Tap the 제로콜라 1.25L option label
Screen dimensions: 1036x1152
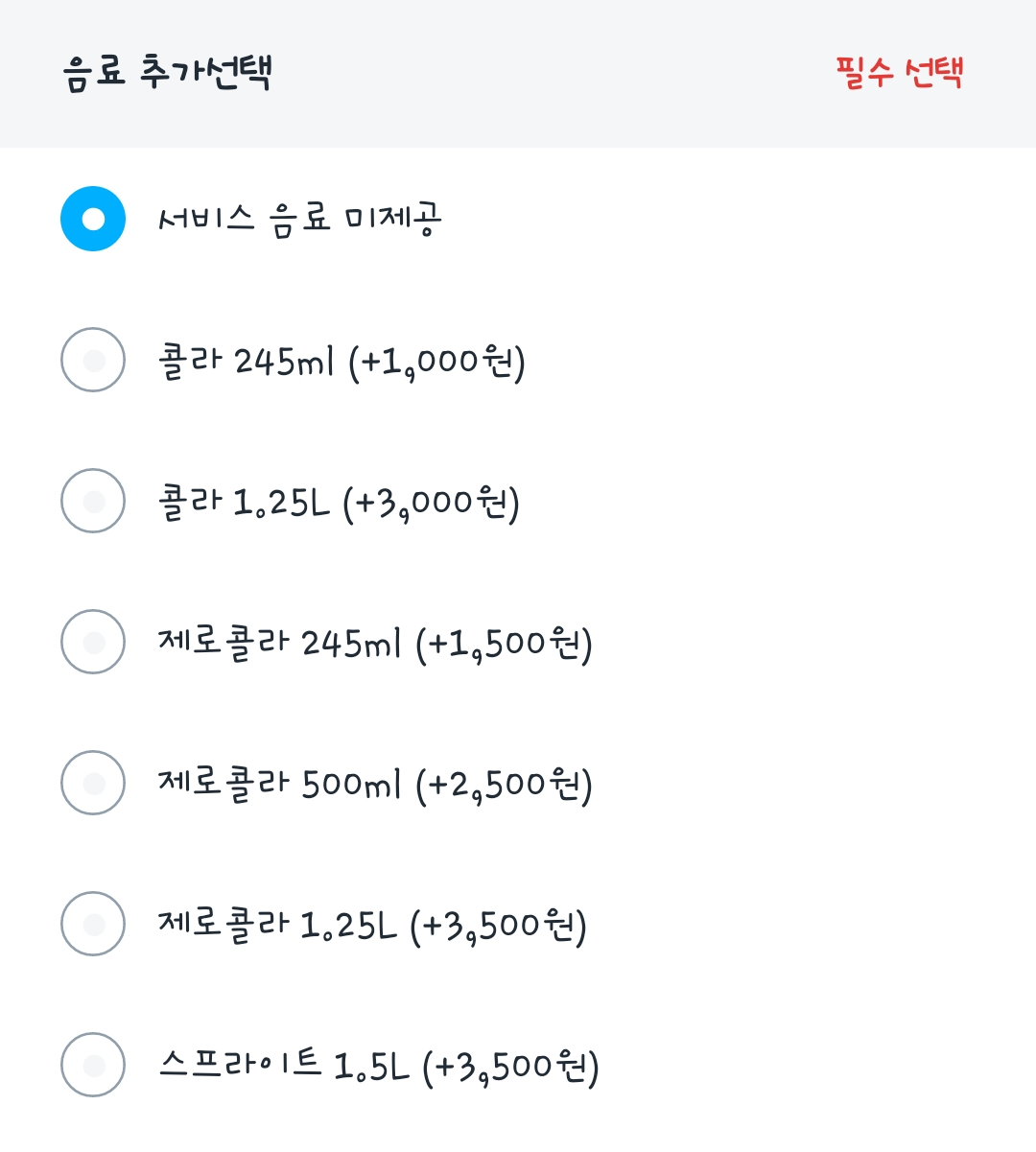pos(372,925)
